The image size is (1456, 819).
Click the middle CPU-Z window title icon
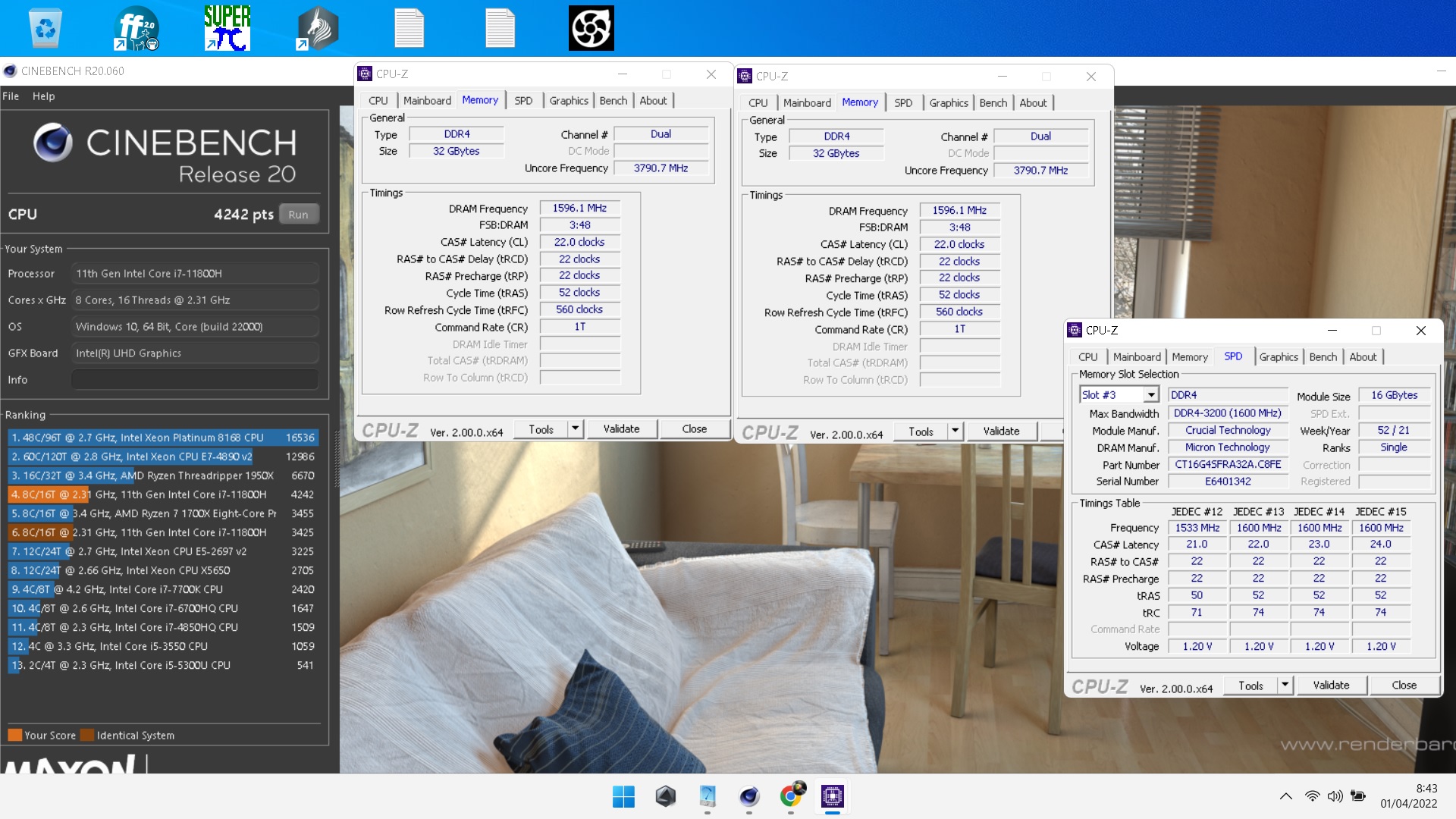coord(745,76)
